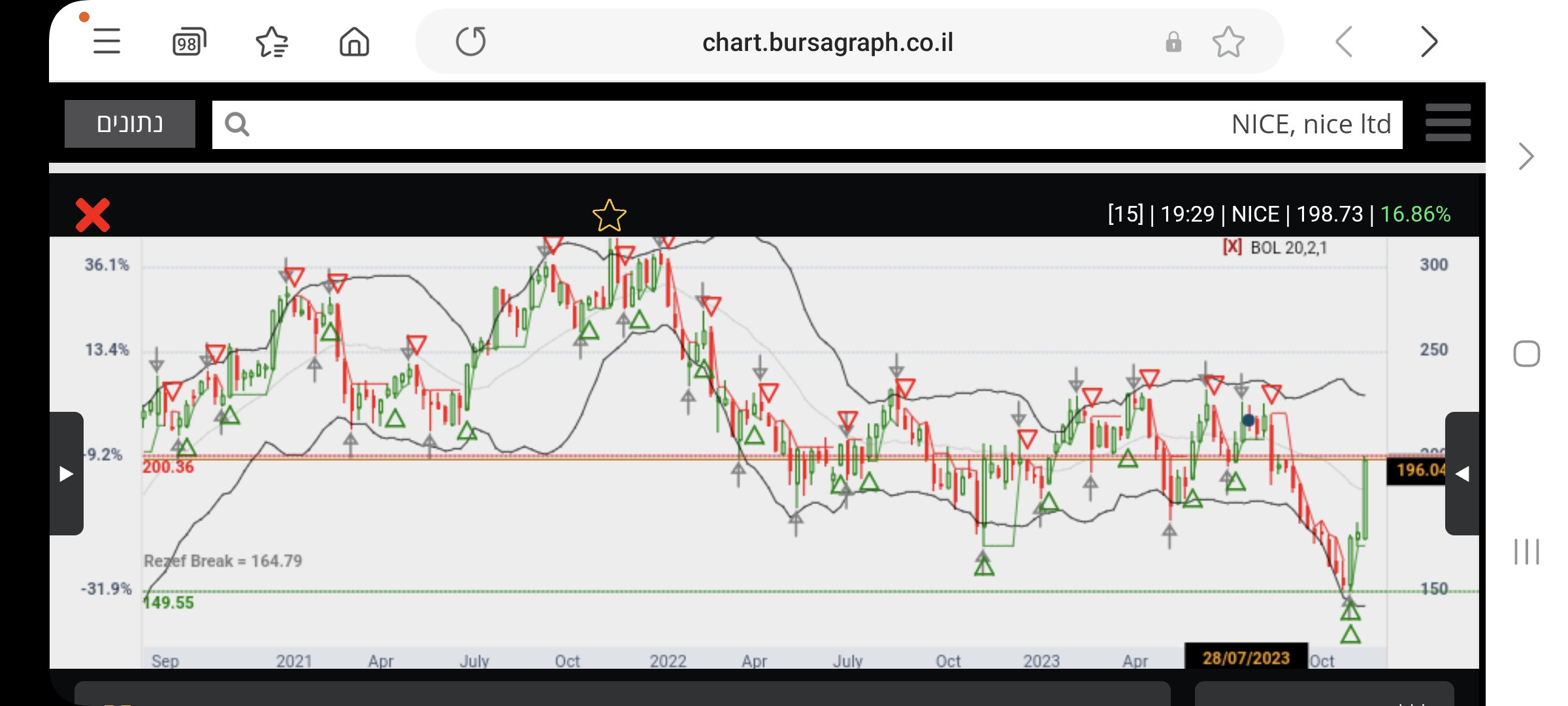Click the 28/07/2023 date marker
This screenshot has height=706, width=1568.
(x=1246, y=657)
